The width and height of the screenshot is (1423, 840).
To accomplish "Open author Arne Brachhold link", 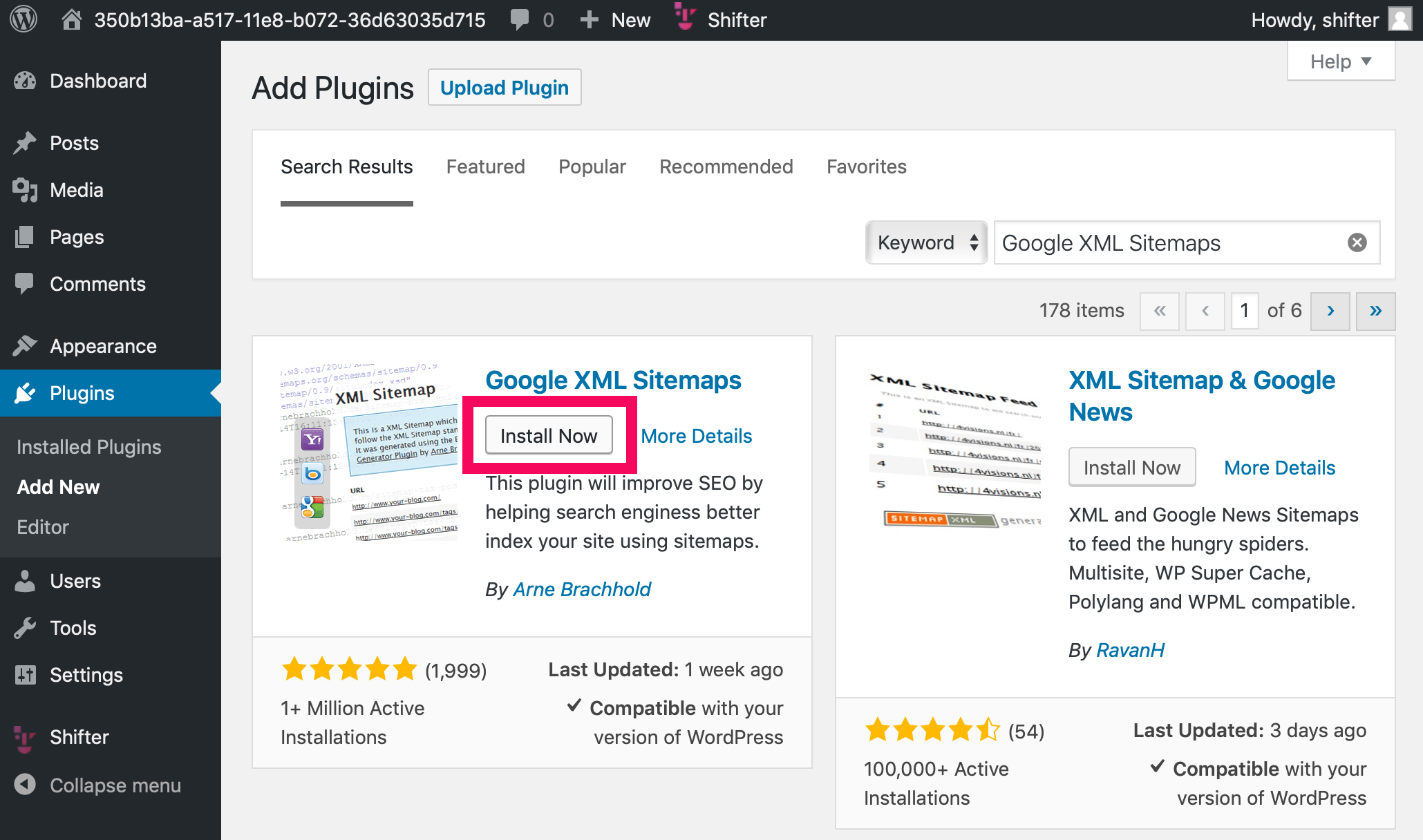I will pyautogui.click(x=582, y=589).
